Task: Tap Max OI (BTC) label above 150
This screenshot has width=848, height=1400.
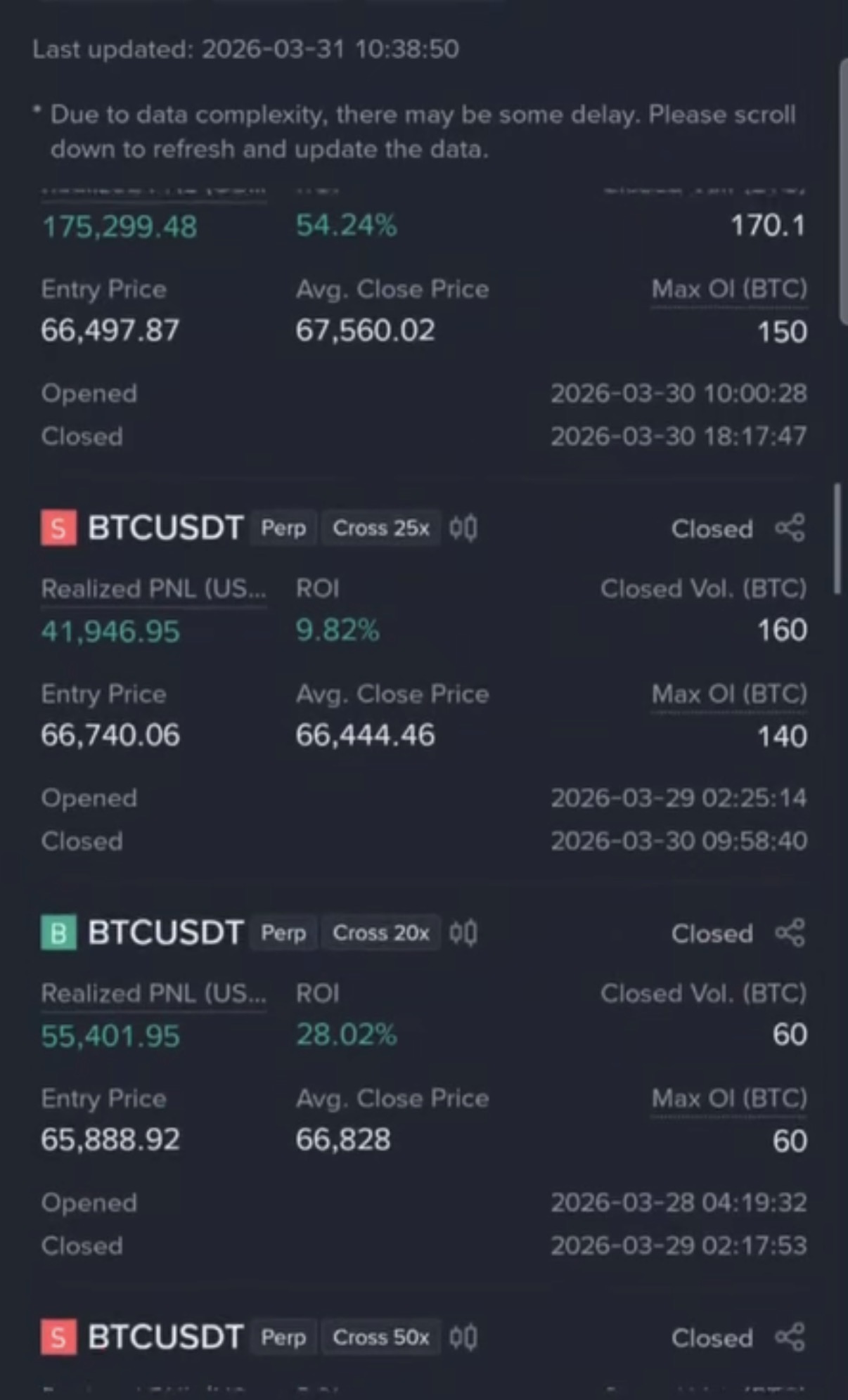Action: pos(729,290)
